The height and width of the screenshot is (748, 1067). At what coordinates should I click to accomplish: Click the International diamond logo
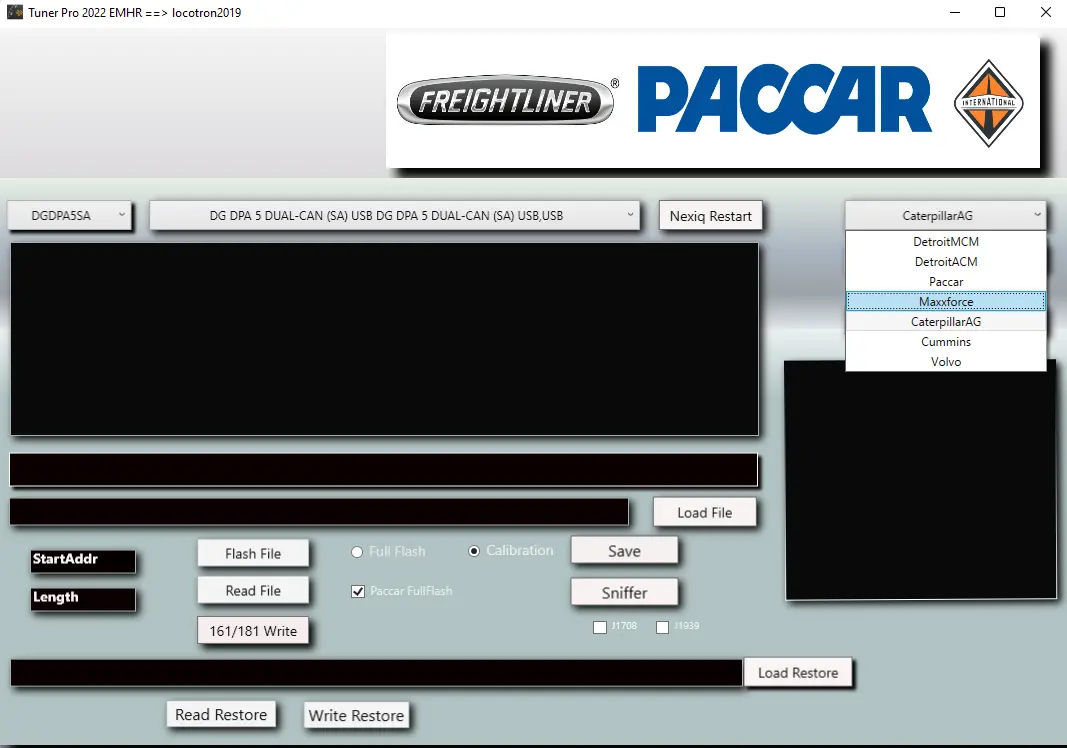coord(988,103)
